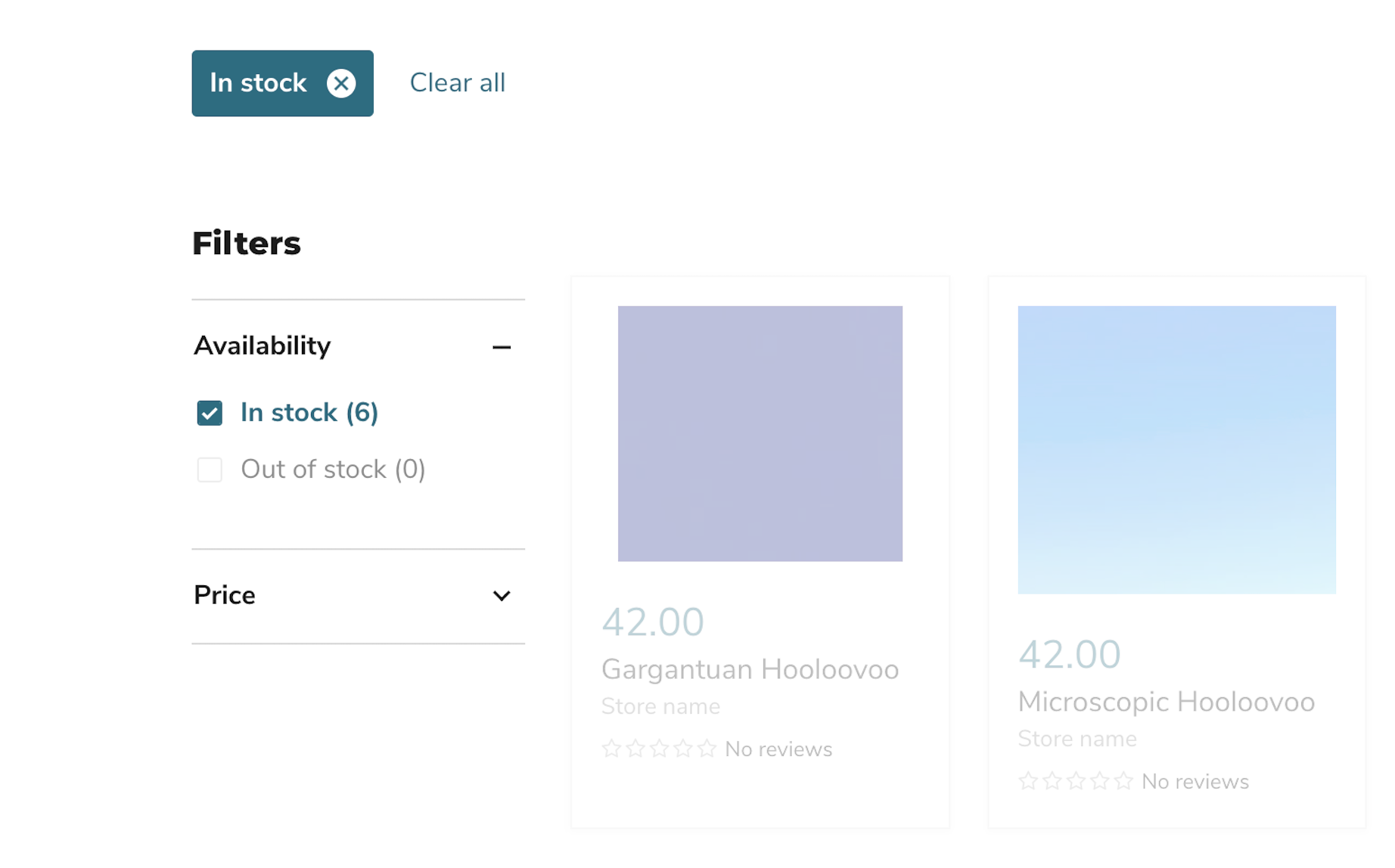This screenshot has height=868, width=1395.
Task: Check the Out of stock (0) checkbox
Action: point(210,470)
